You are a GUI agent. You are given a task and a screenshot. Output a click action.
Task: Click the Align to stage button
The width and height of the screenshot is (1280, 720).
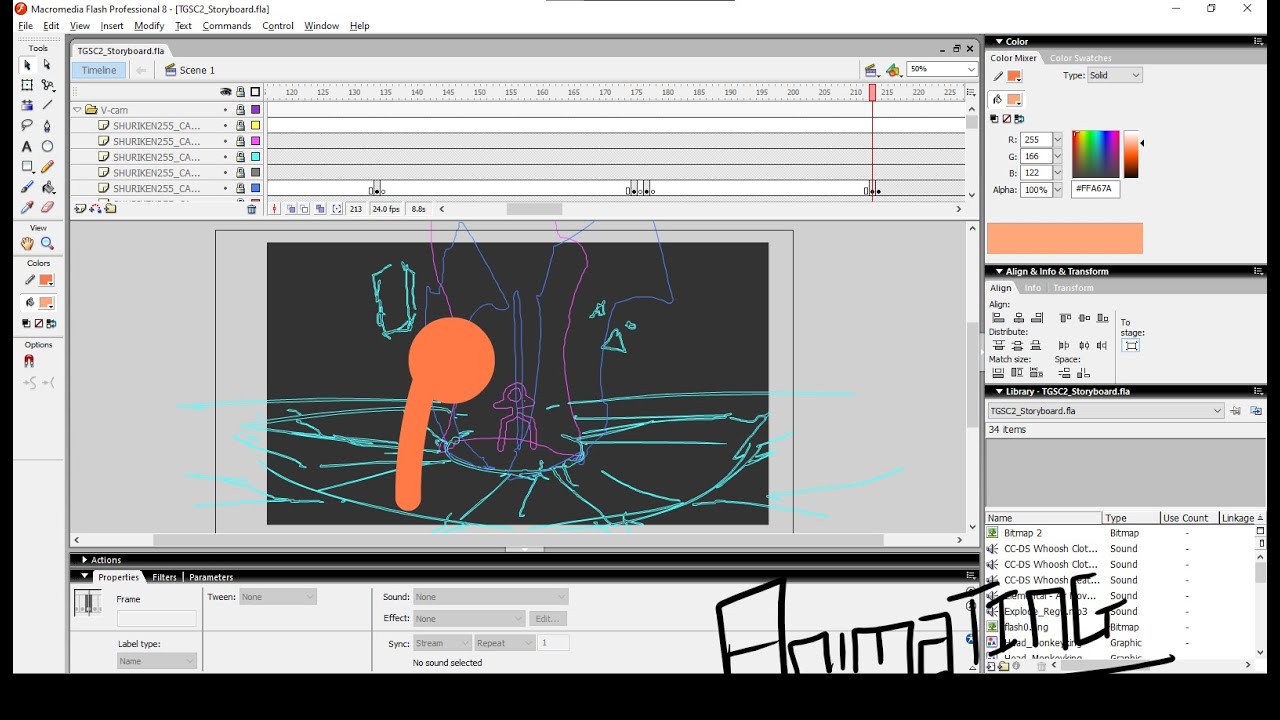tap(1131, 346)
